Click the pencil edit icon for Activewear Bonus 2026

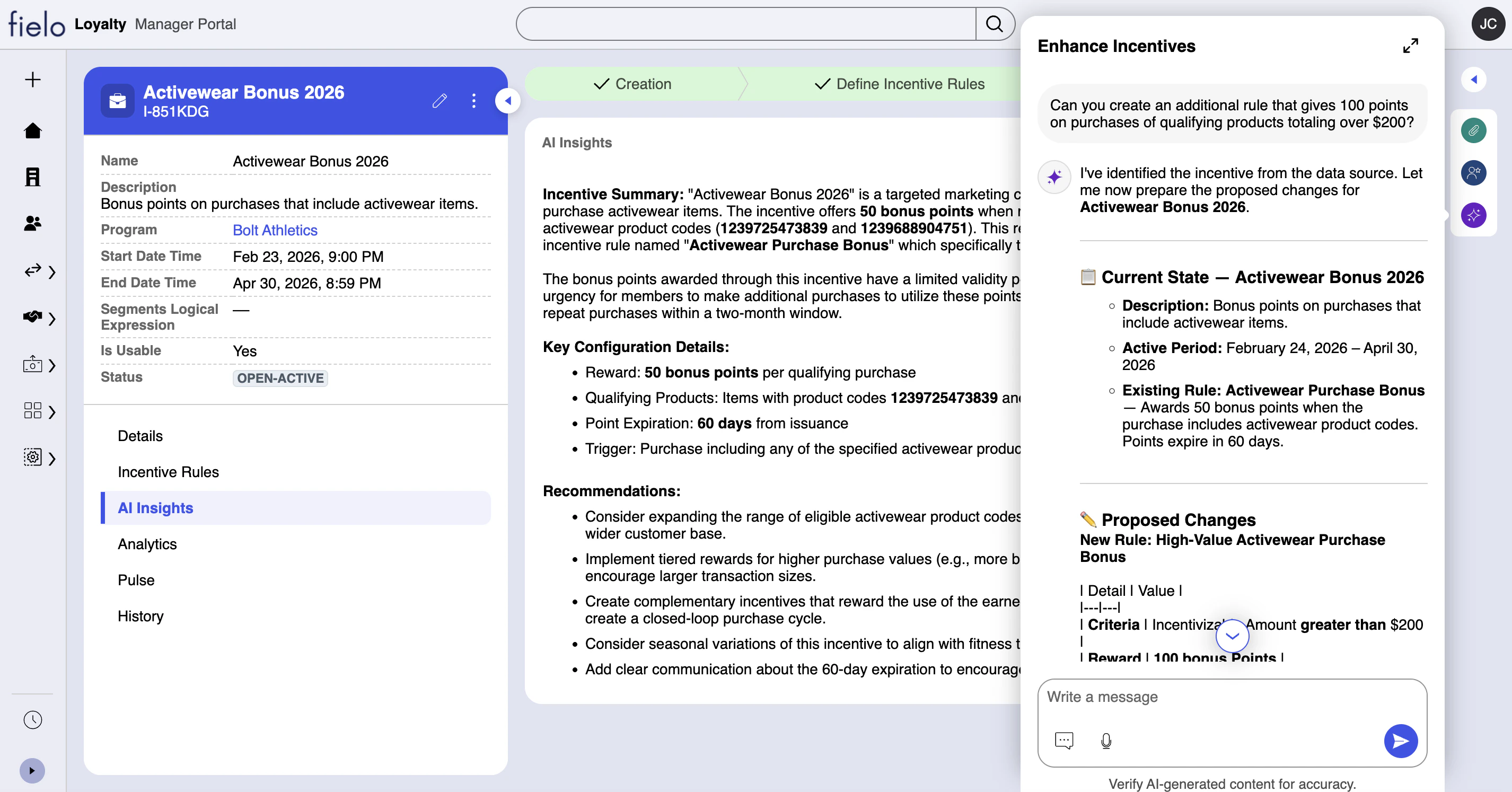click(439, 101)
